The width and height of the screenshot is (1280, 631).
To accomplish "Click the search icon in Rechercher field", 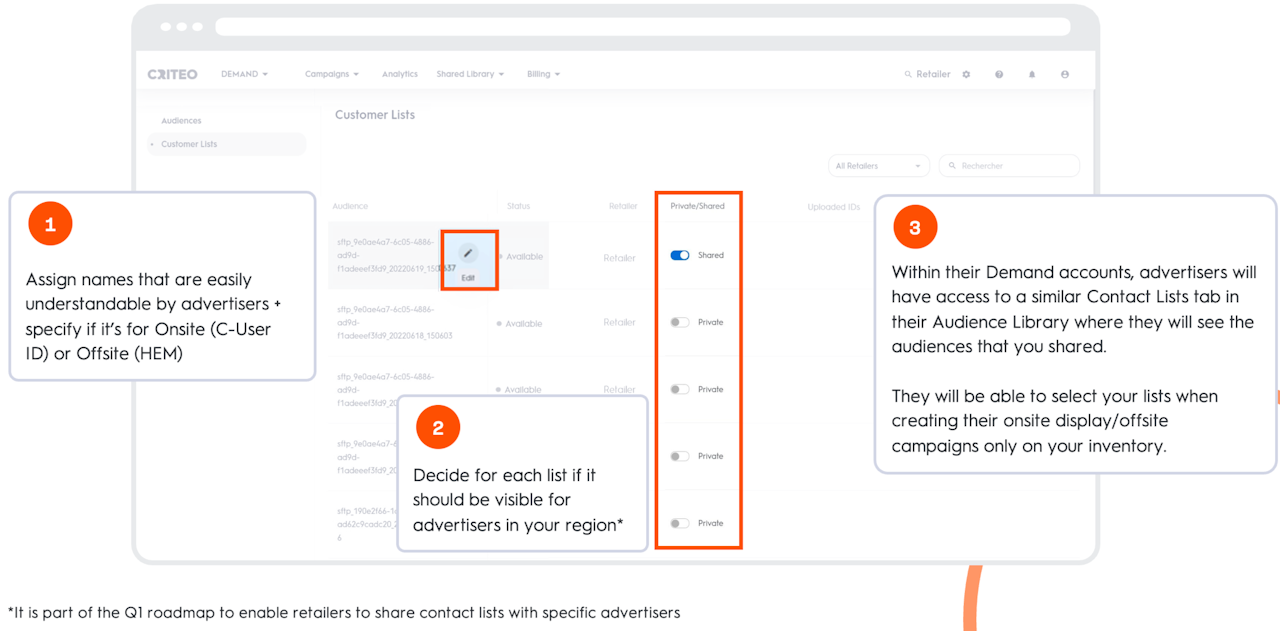I will pos(952,166).
